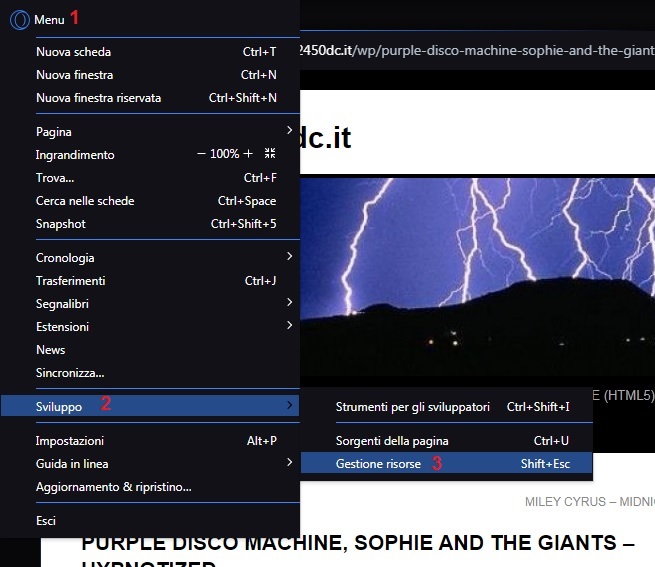Open Strumenti per gli sviluppatori
The height and width of the screenshot is (567, 655).
[x=447, y=407]
